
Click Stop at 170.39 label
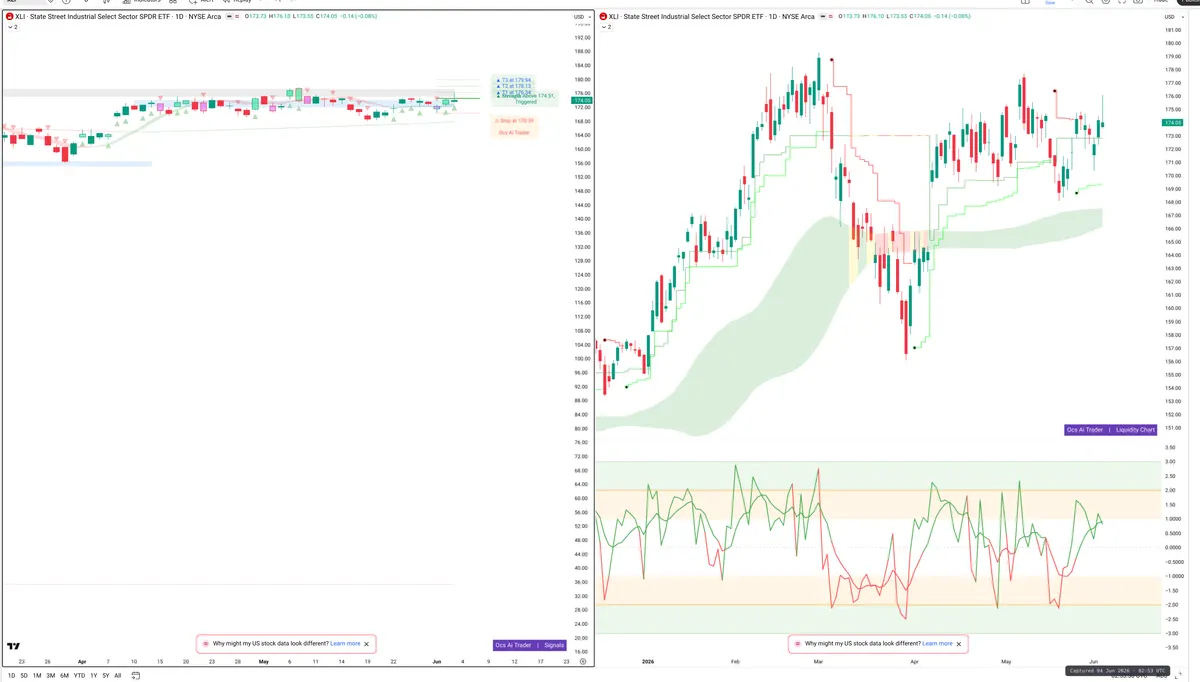516,120
